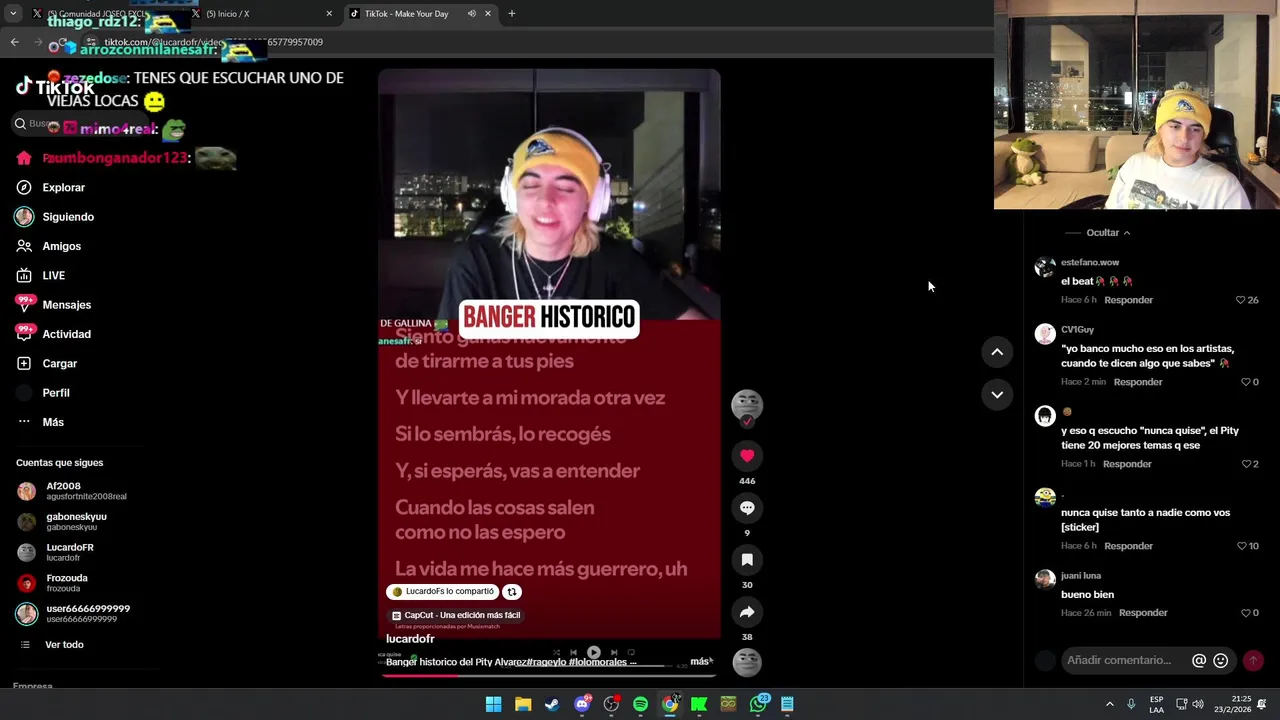
Task: Open the lucardofr username on the video
Action: tap(410, 639)
